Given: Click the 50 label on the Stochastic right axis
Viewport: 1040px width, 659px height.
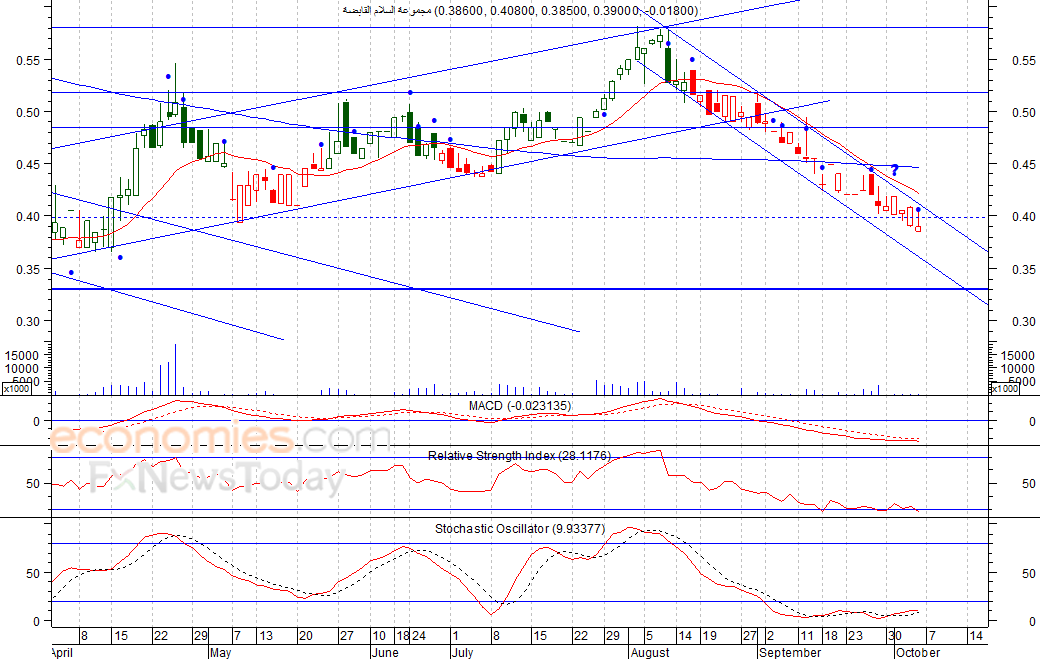Looking at the screenshot, I should coord(1028,573).
